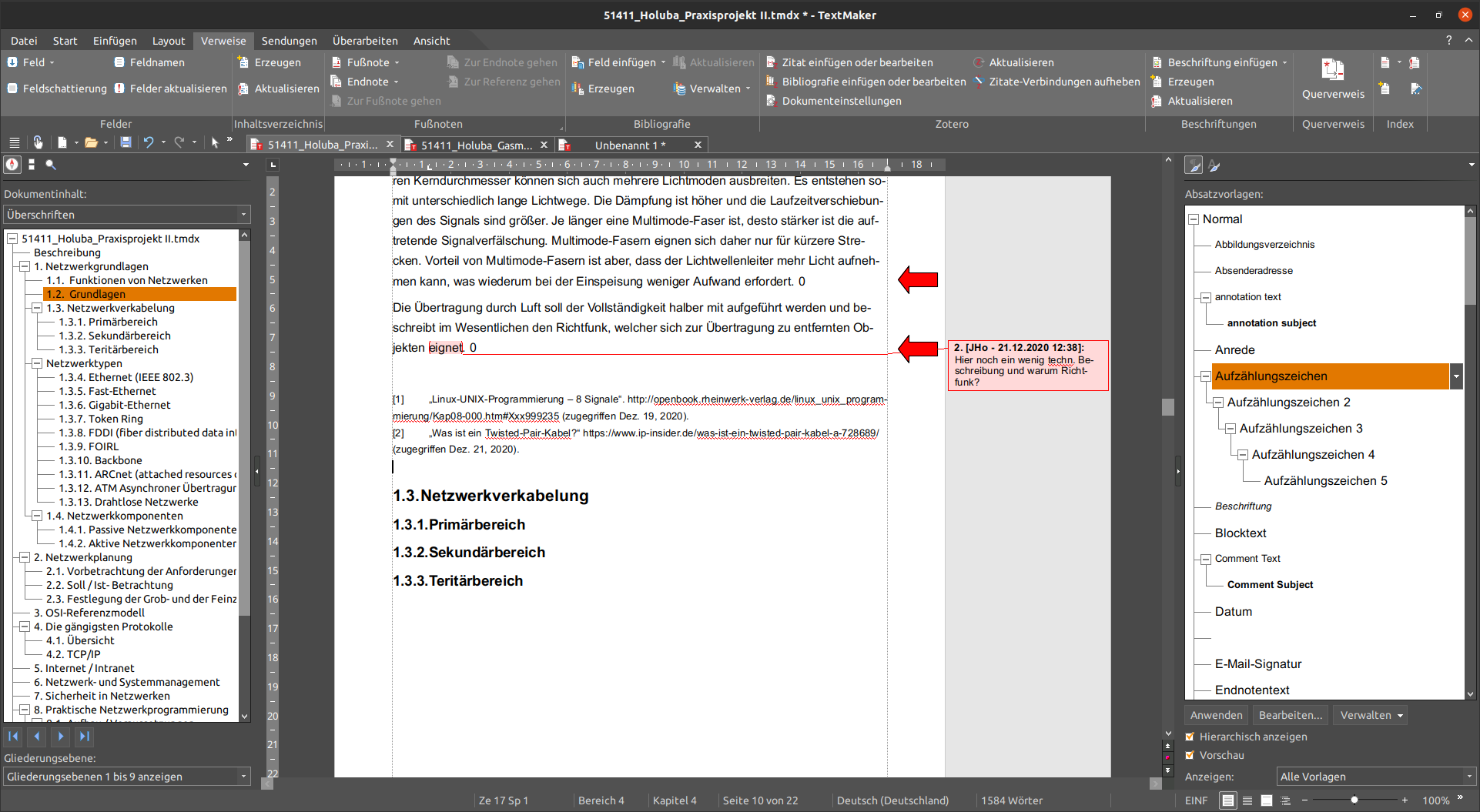Select 1.2. Grundlagen in outline tree

coord(140,294)
